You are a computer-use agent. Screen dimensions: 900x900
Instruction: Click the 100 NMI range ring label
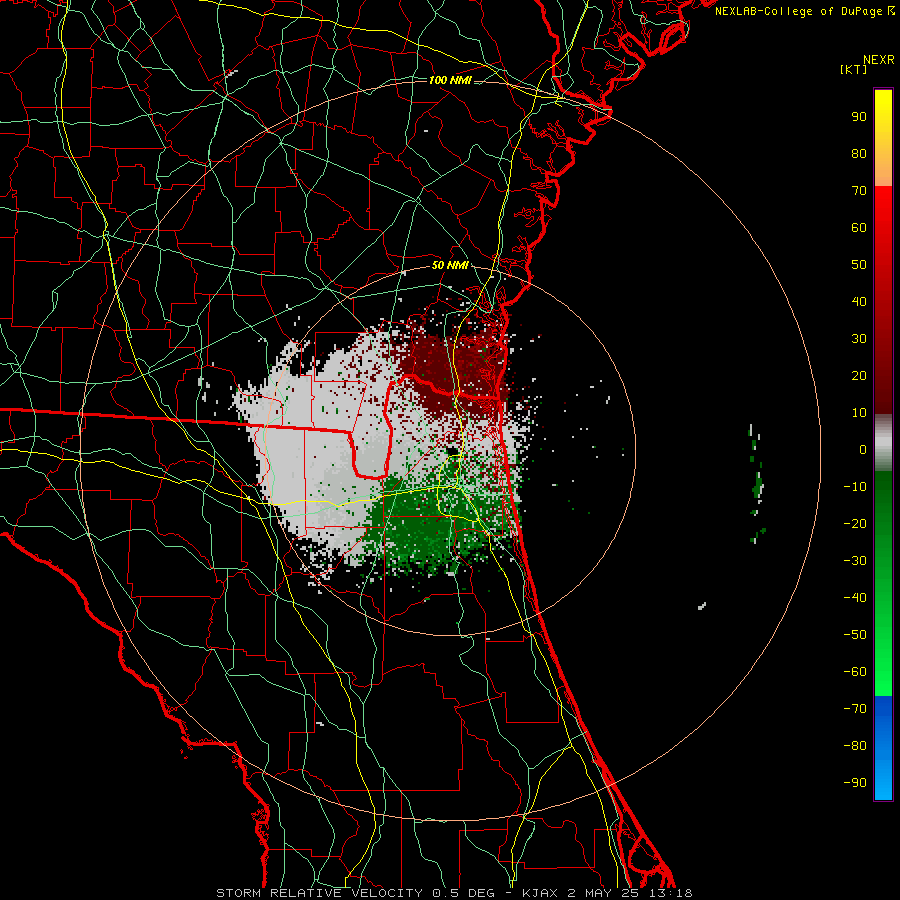coord(450,80)
